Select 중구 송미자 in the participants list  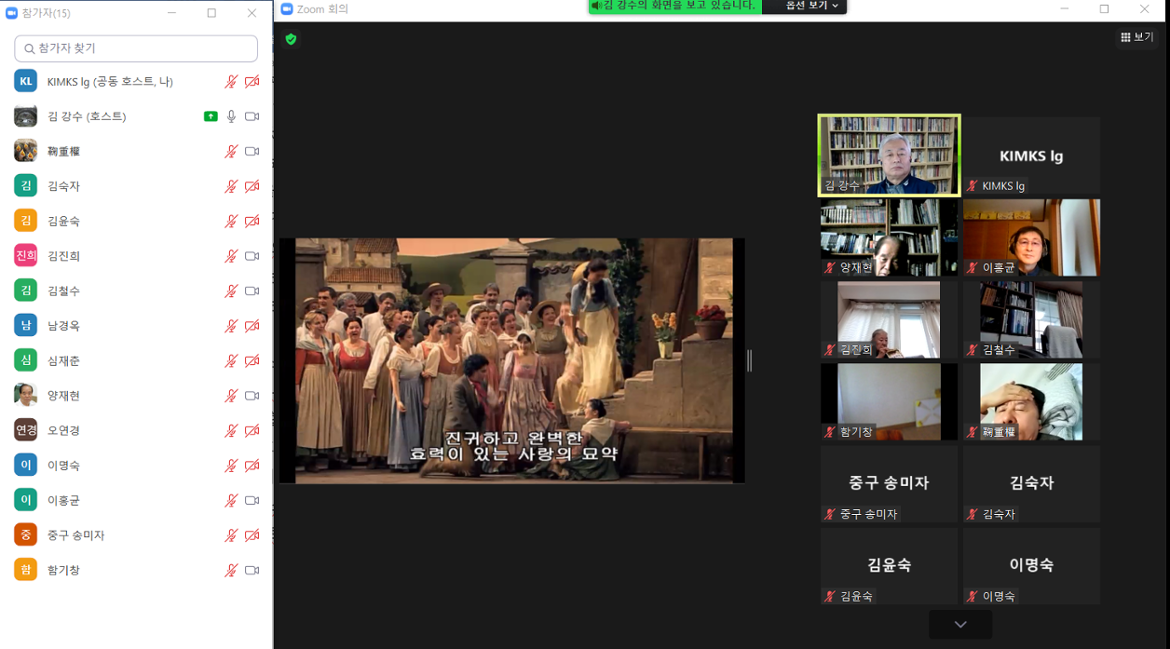76,535
